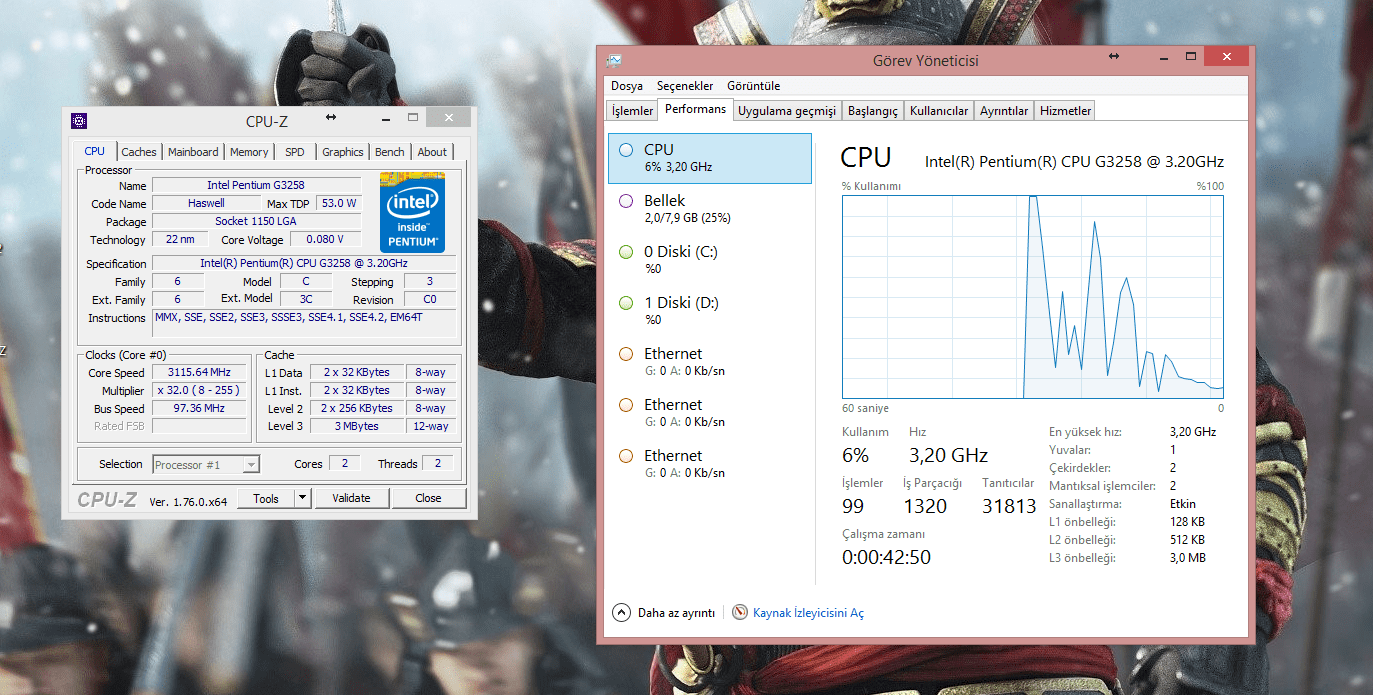The height and width of the screenshot is (695, 1373).
Task: Click the Level 3 cache value 3 MBytes
Action: tap(357, 426)
